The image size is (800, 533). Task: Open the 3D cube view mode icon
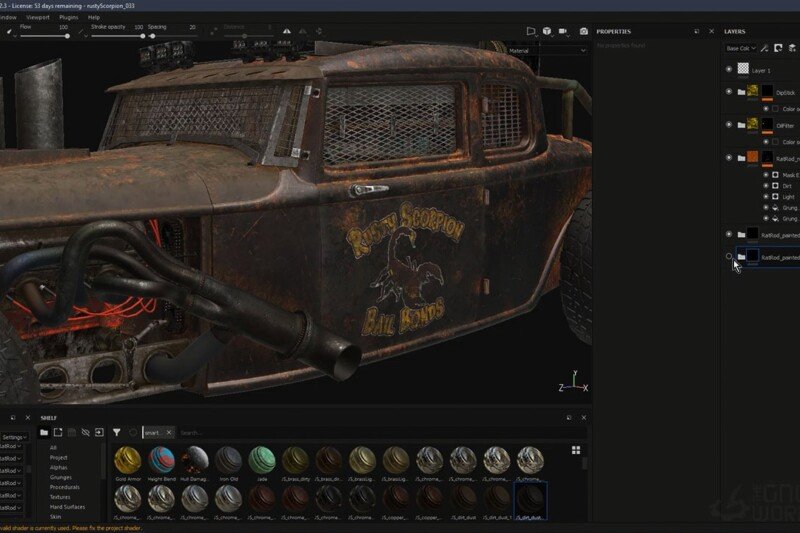click(549, 31)
